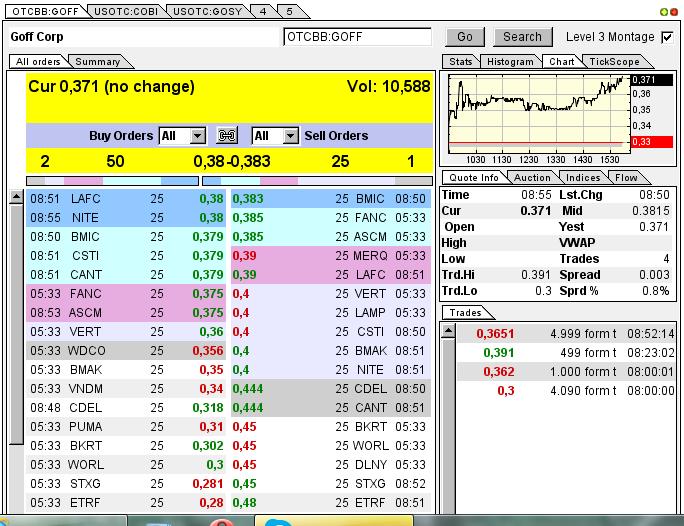Toggle the Level 3 Montage checkbox

point(667,38)
